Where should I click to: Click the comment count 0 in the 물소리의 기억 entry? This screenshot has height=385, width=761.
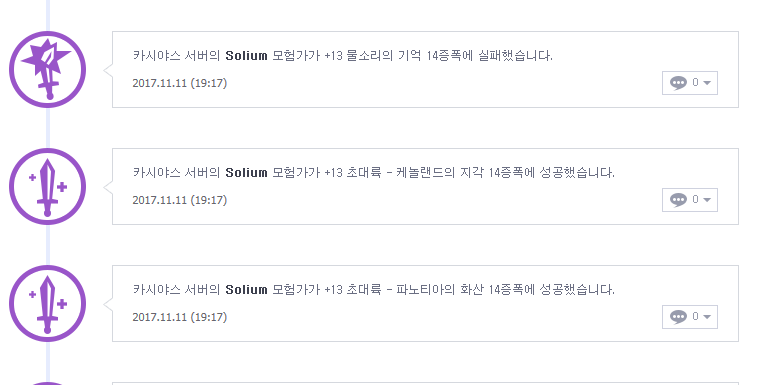coord(695,83)
